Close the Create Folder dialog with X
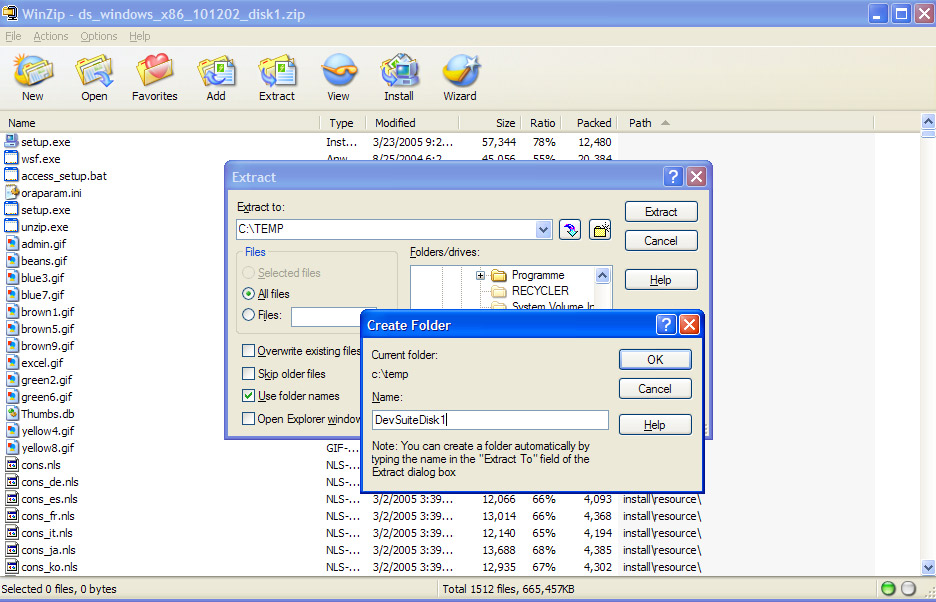The height and width of the screenshot is (602, 936). point(689,325)
